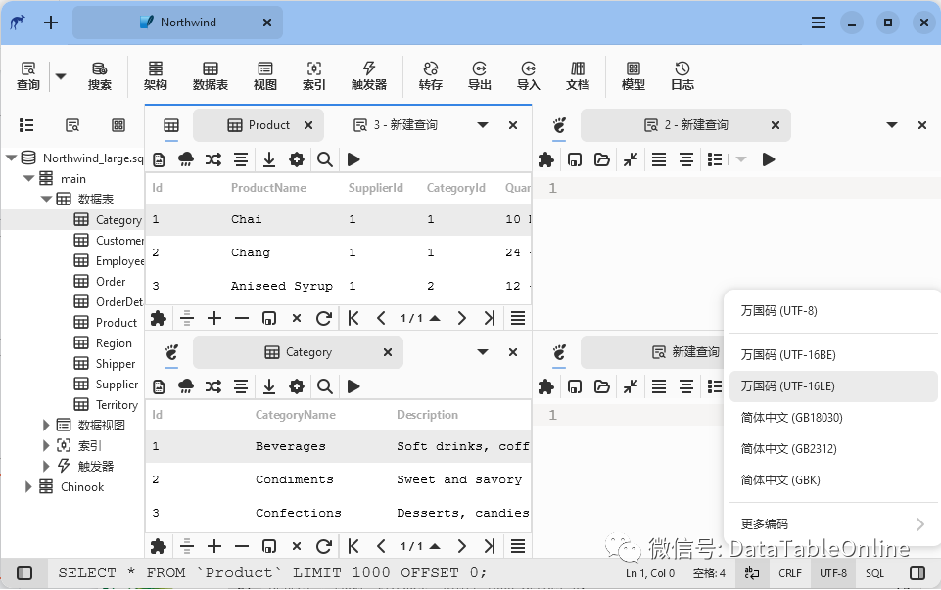Switch to the Northwind connection tab
This screenshot has width=941, height=590.
coord(178,22)
